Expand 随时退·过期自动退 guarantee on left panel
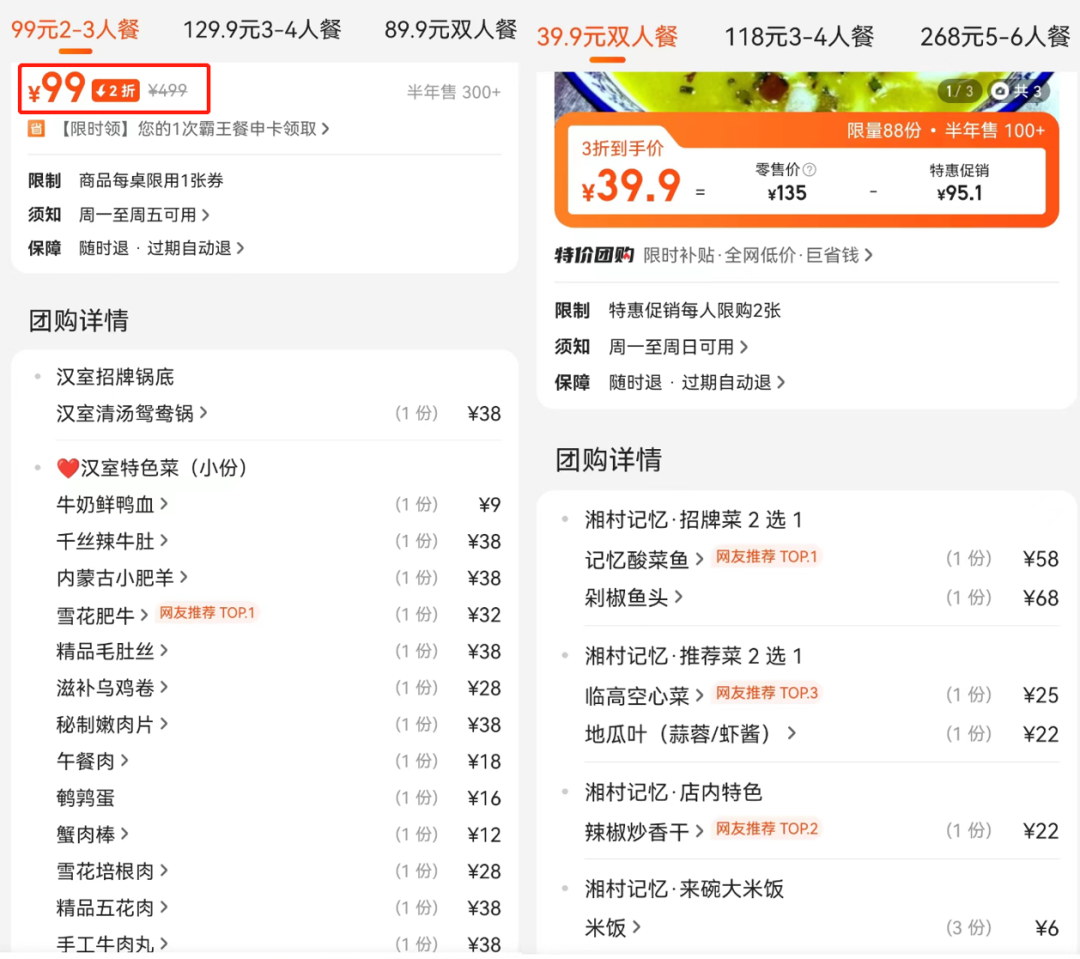Image resolution: width=1080 pixels, height=959 pixels. point(161,248)
